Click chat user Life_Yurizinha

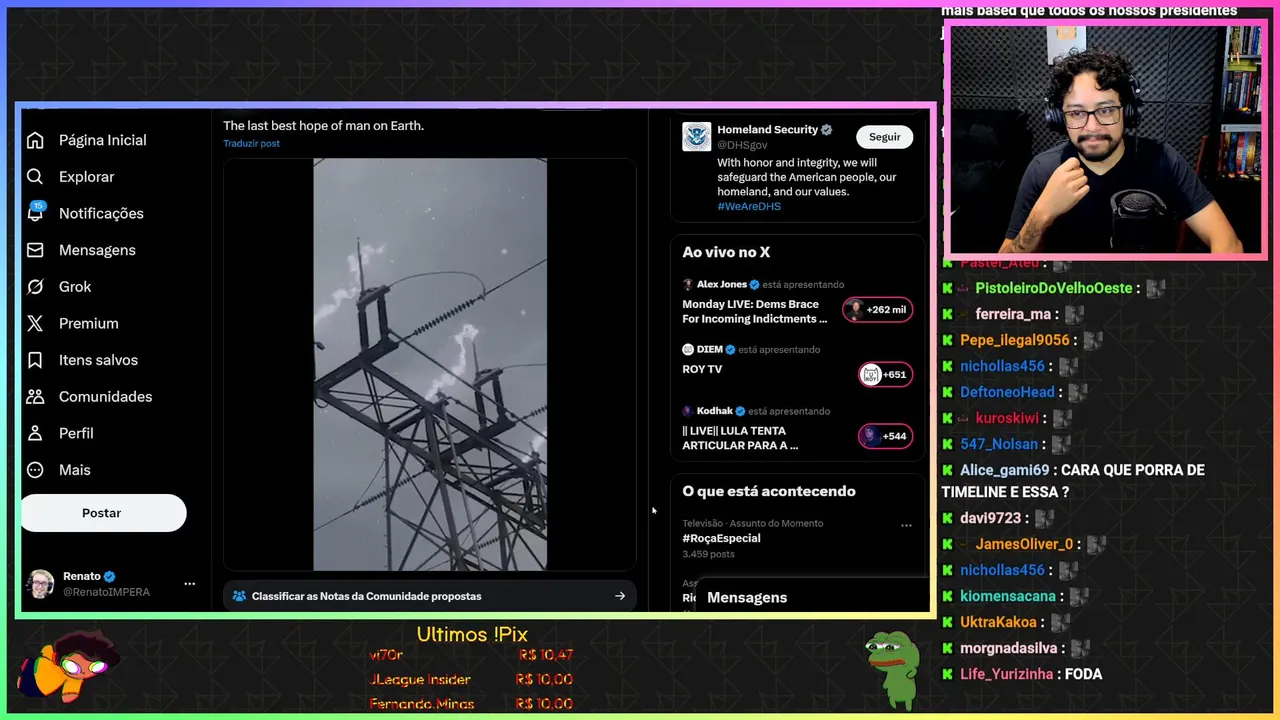(x=1006, y=674)
